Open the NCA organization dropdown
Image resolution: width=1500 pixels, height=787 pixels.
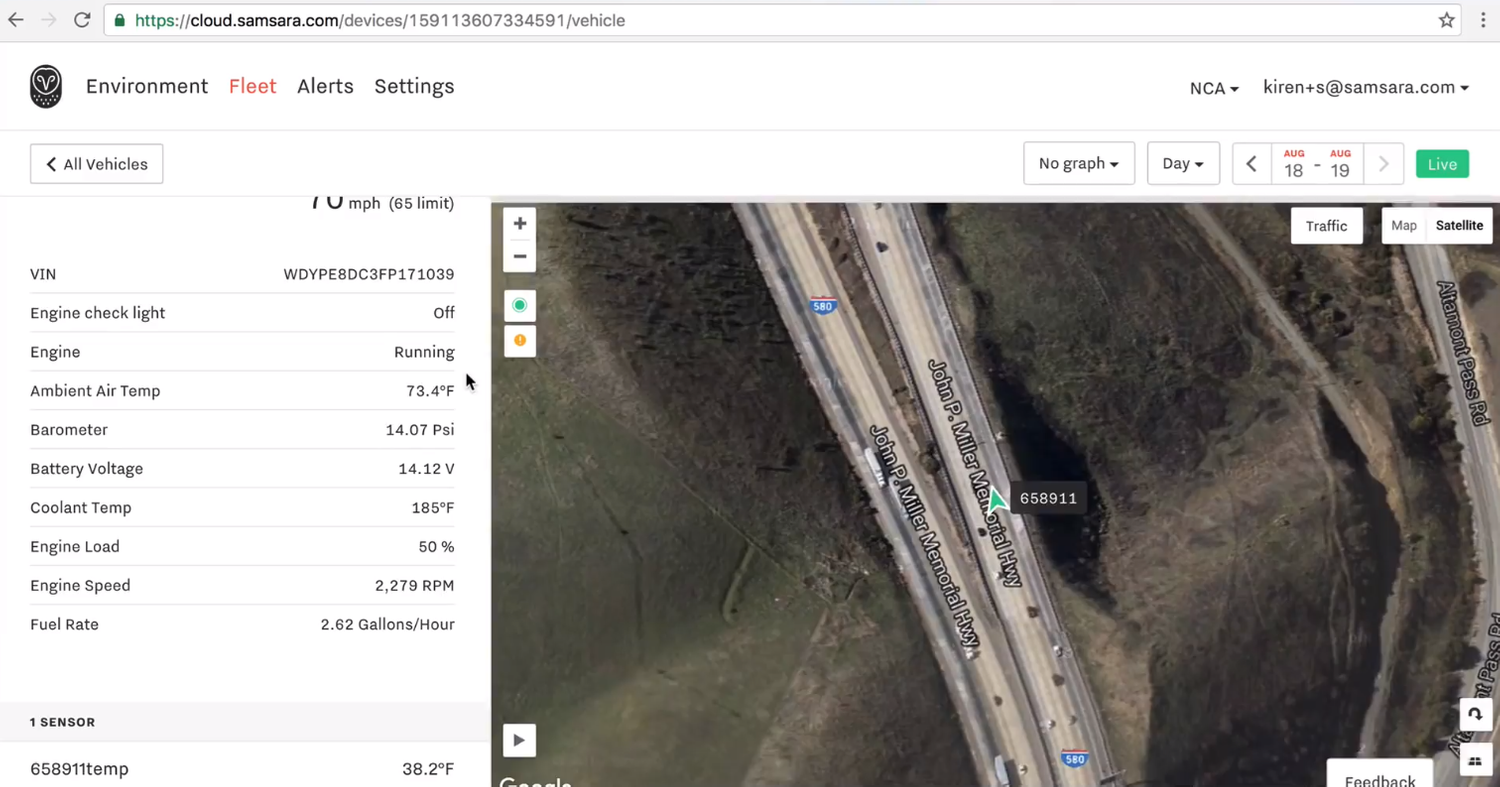click(1214, 88)
